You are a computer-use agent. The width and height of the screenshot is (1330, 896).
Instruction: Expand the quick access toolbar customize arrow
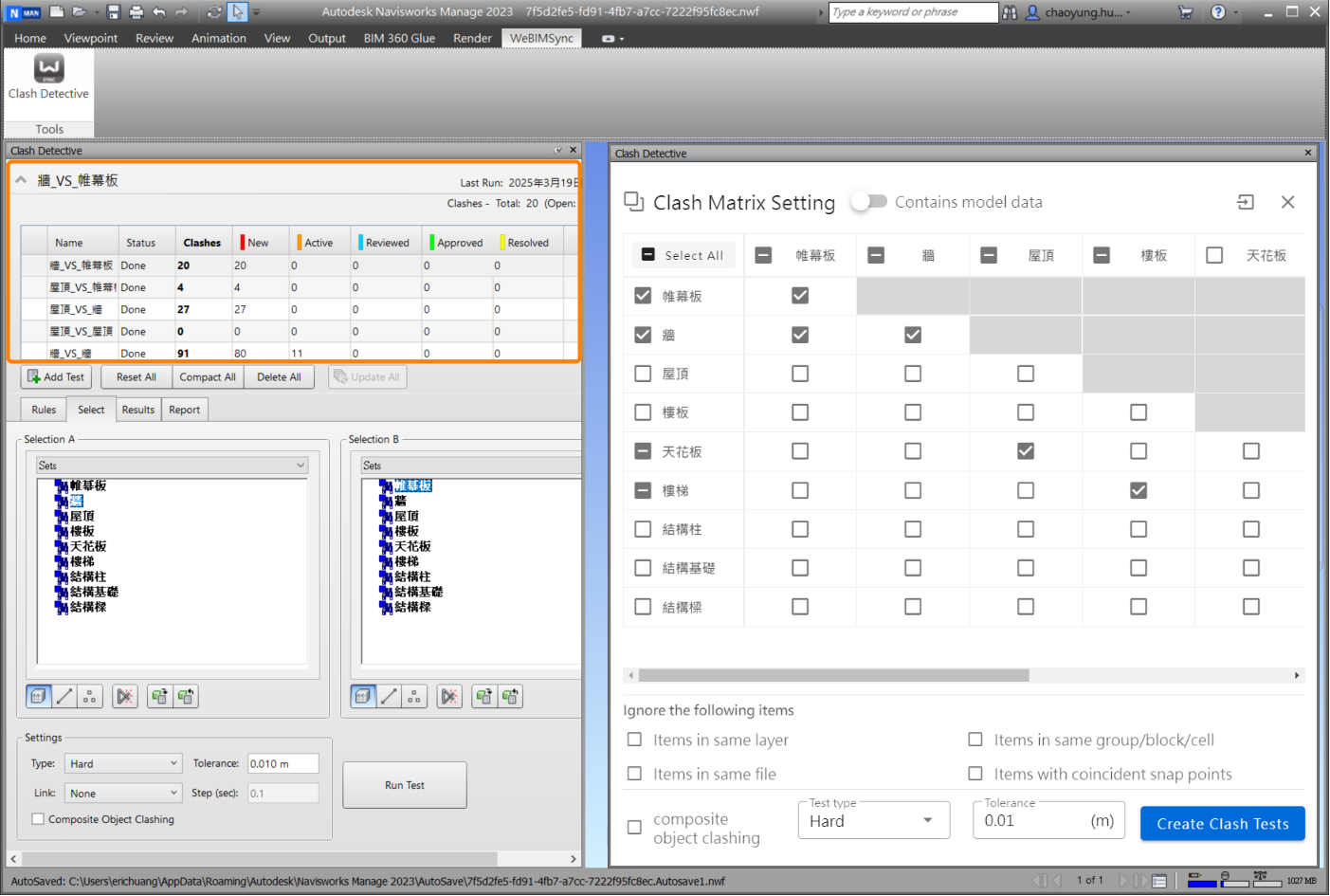[x=256, y=12]
